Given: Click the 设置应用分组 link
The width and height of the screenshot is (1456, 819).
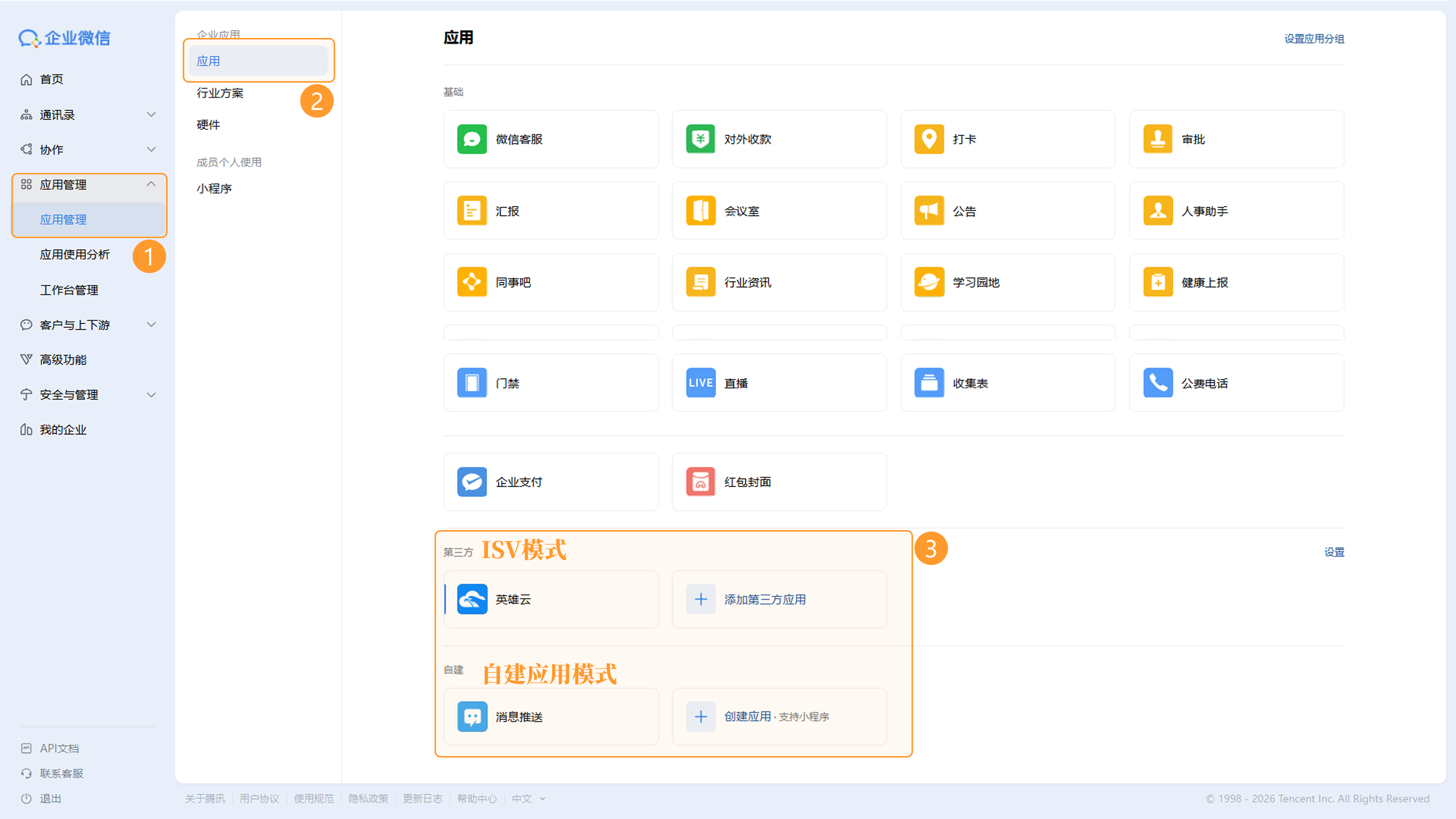Looking at the screenshot, I should (1314, 38).
